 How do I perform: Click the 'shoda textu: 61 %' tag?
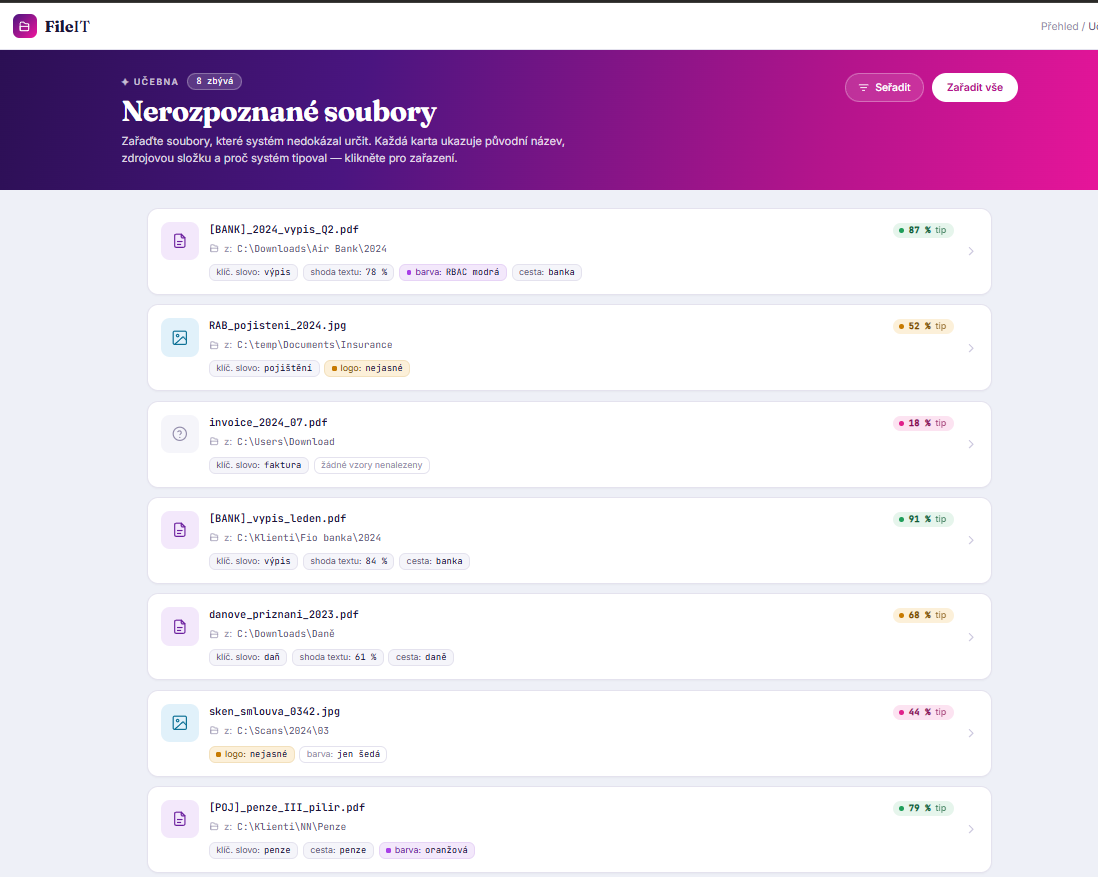pos(338,657)
